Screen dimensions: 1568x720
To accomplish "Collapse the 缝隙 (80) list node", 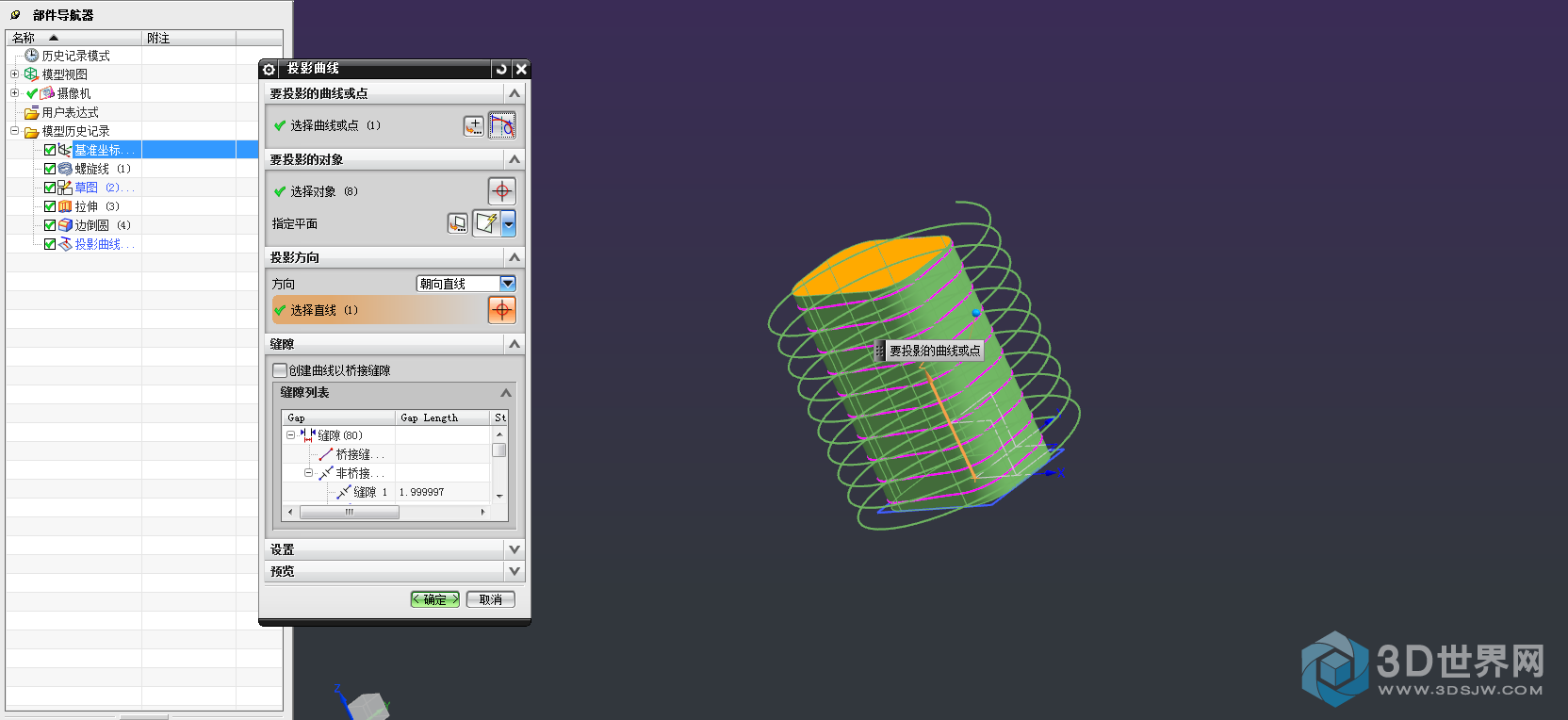I will pos(290,435).
